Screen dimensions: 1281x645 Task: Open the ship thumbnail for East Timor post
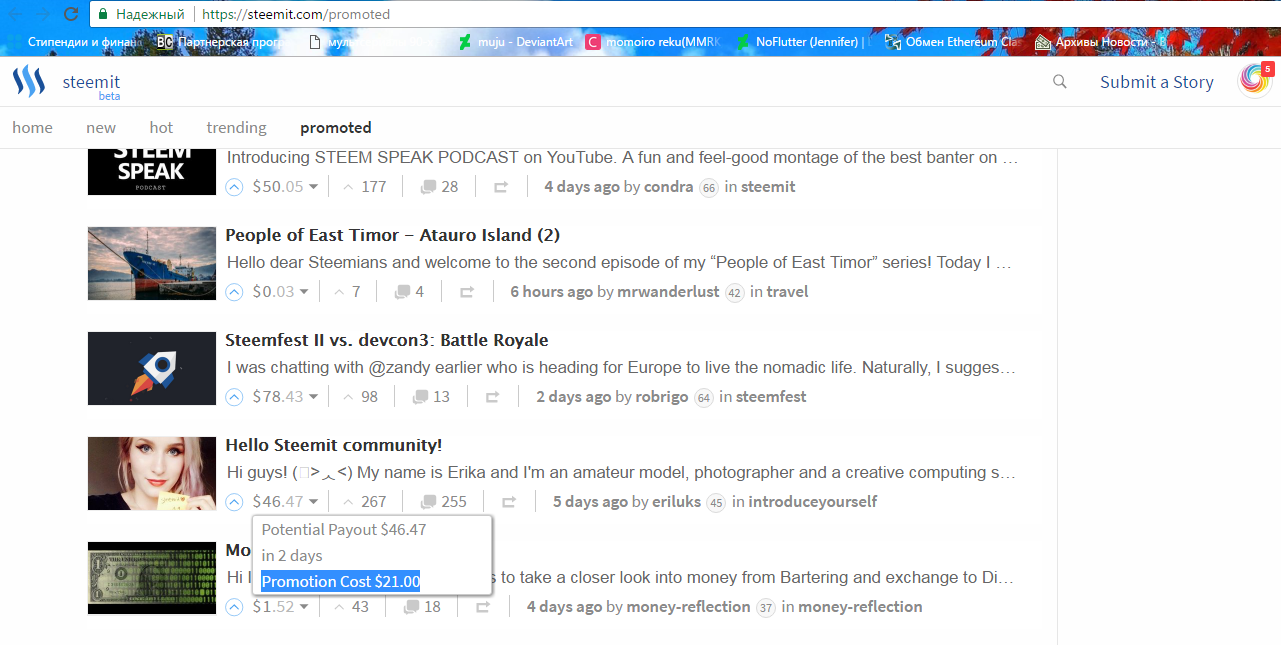152,263
